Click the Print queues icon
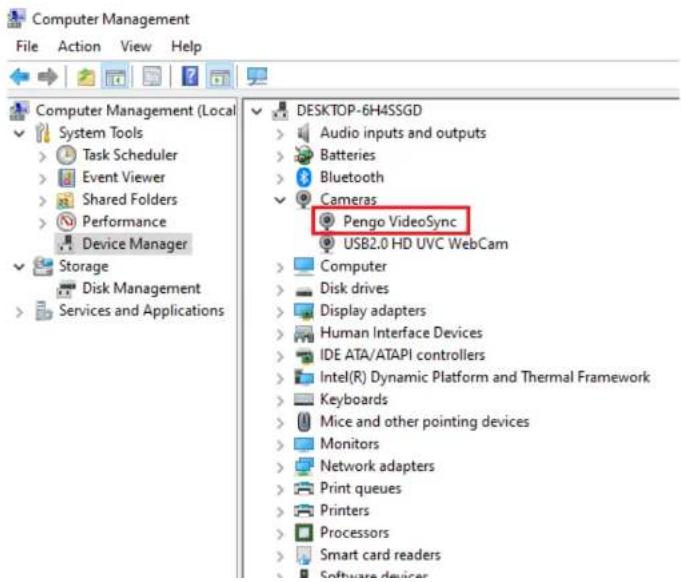This screenshot has width=681, height=582. (x=304, y=489)
